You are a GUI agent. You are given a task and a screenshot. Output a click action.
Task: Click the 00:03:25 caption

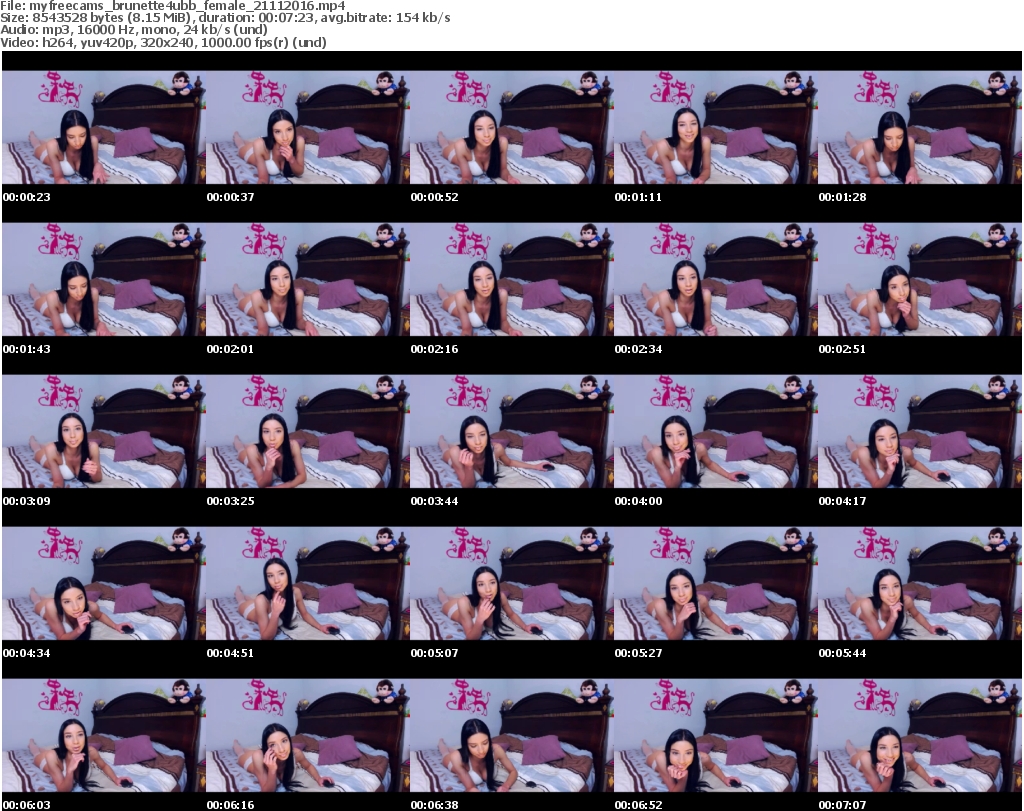click(x=231, y=501)
